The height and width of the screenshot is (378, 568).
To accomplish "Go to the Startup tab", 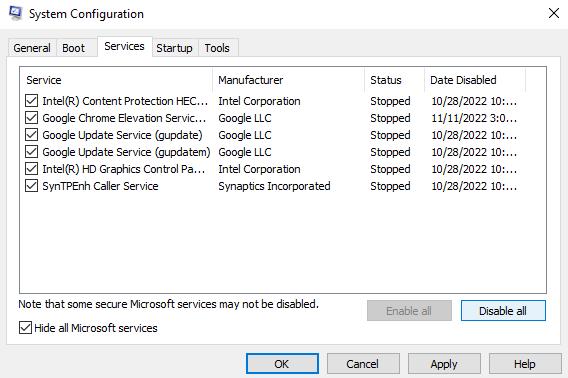I will 174,48.
